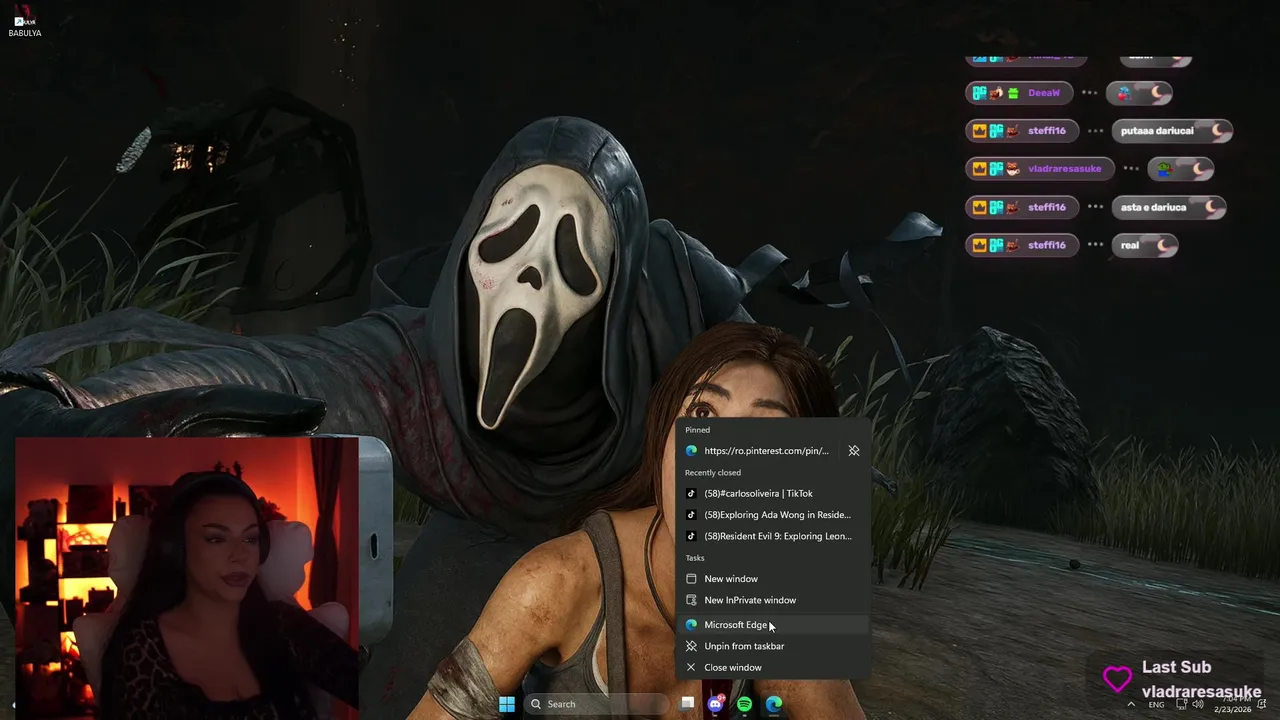Image resolution: width=1280 pixels, height=720 pixels.
Task: Click the Unpin from taskbar icon
Action: 691,646
